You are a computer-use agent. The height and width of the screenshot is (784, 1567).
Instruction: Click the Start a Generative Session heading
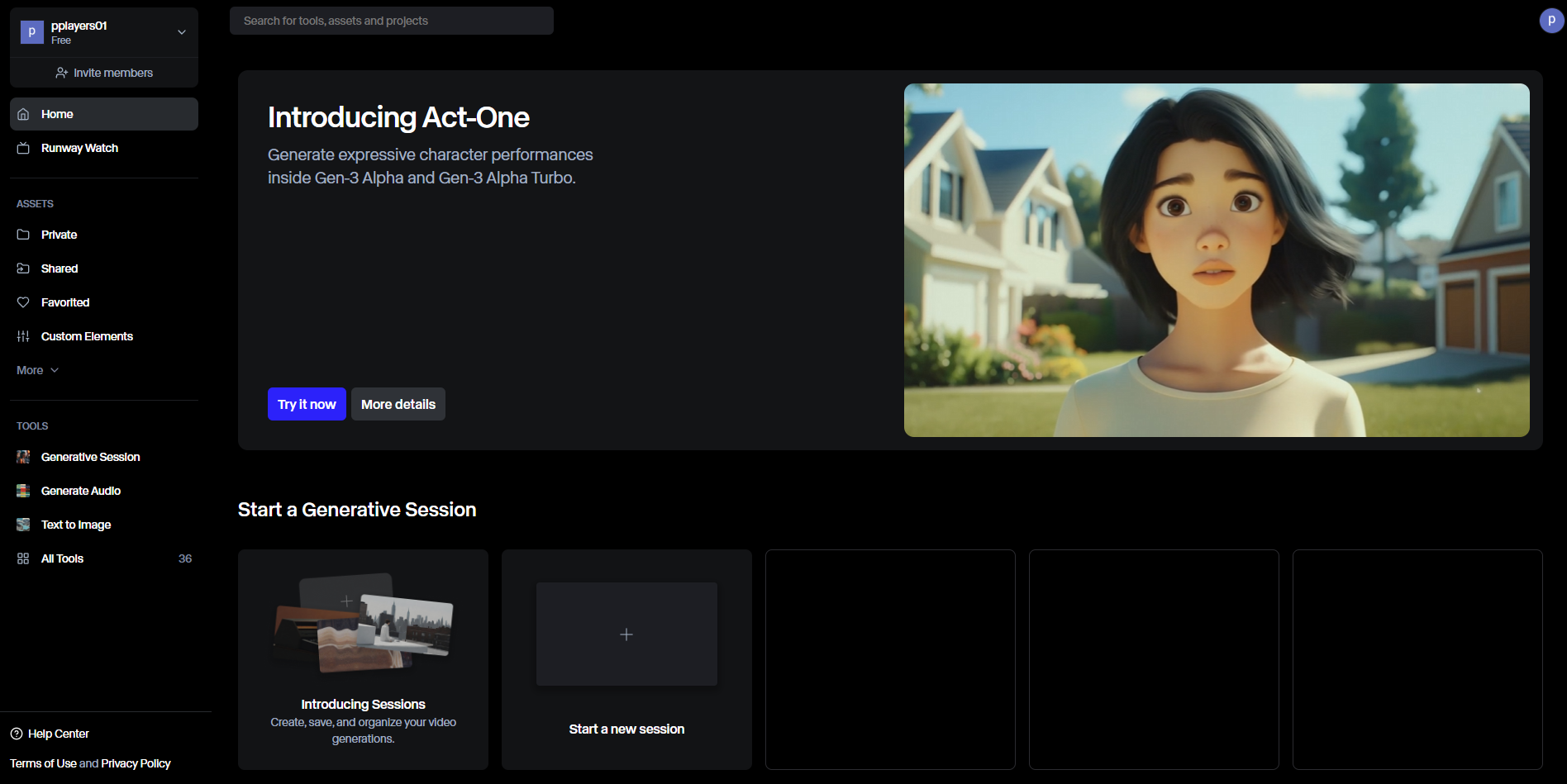point(357,510)
